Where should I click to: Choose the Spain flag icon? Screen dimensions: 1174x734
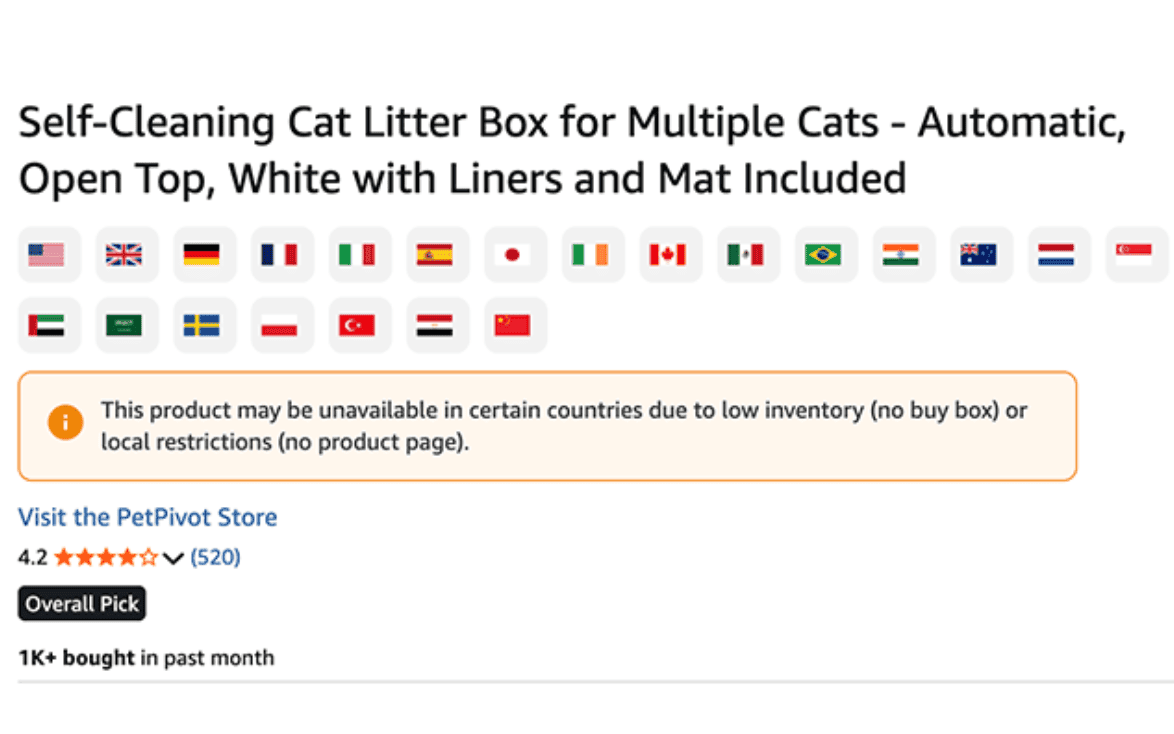(x=435, y=255)
